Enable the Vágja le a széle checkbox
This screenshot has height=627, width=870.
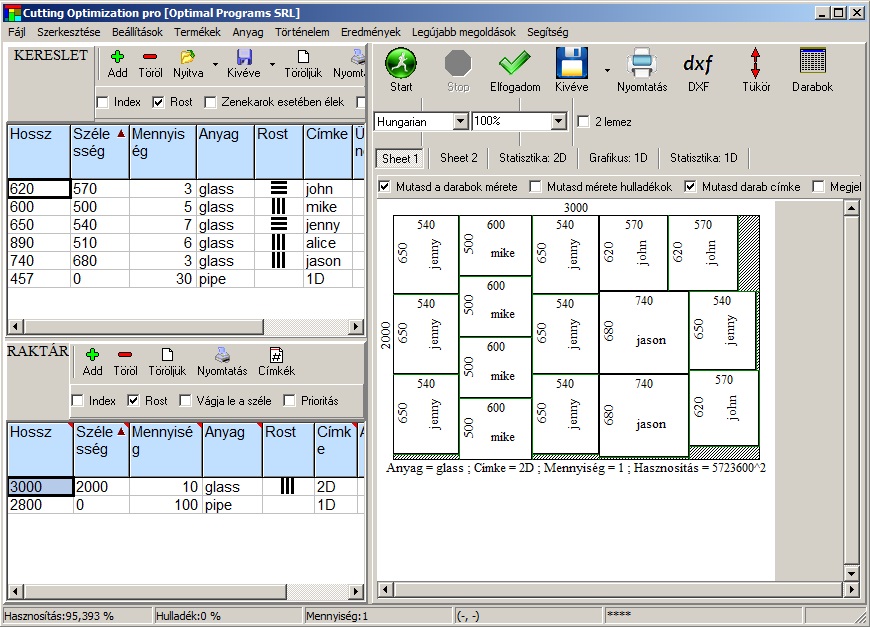pyautogui.click(x=185, y=401)
